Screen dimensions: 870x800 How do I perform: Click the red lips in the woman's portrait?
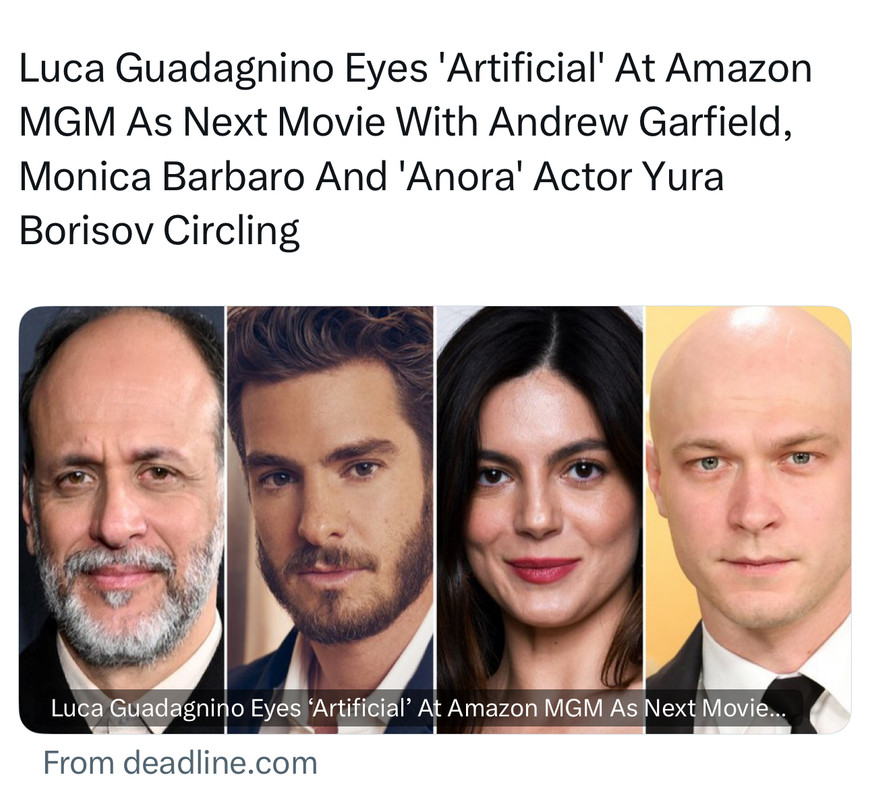pyautogui.click(x=543, y=570)
